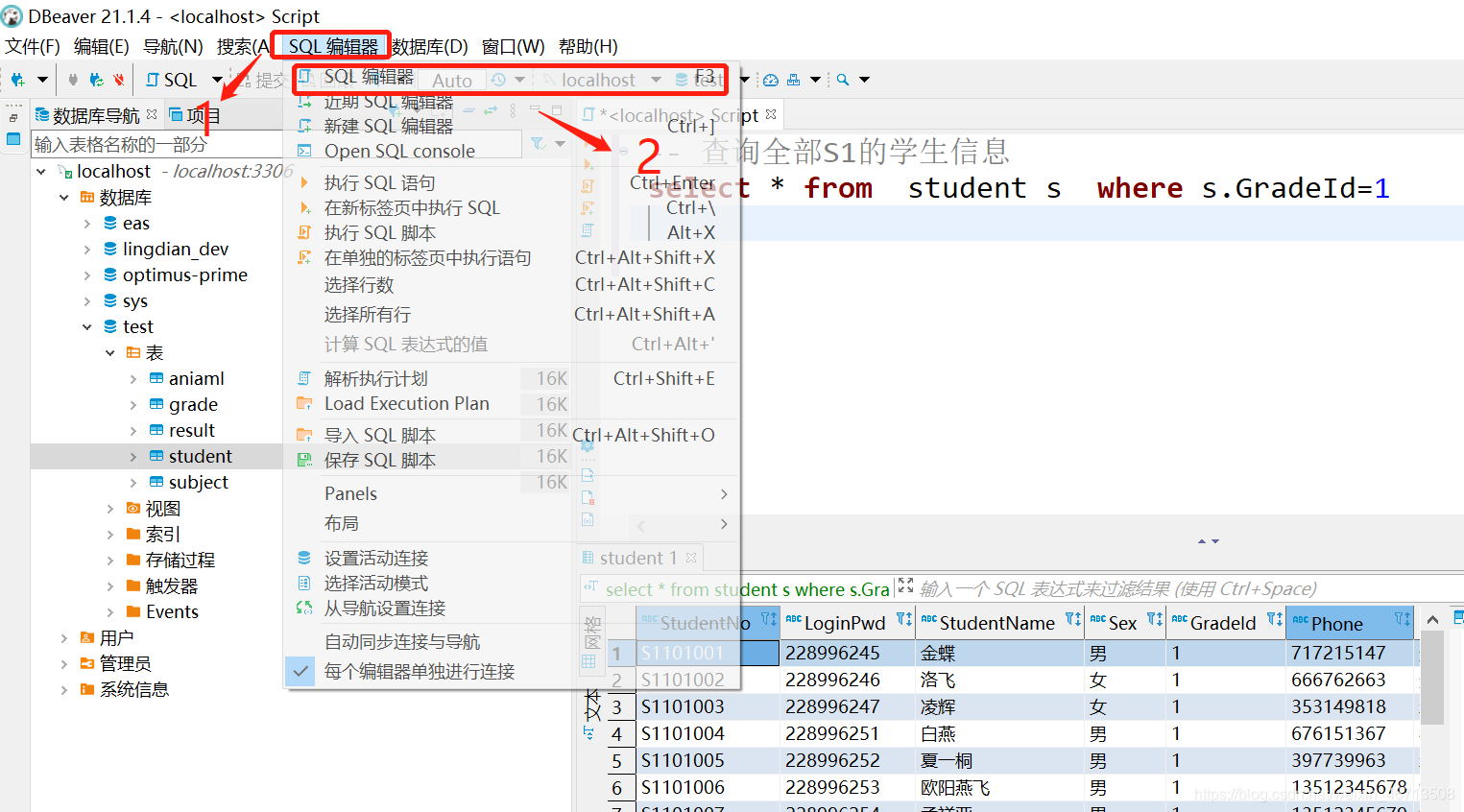Image resolution: width=1464 pixels, height=812 pixels.
Task: Click the new database connection plug icon
Action: point(17,80)
